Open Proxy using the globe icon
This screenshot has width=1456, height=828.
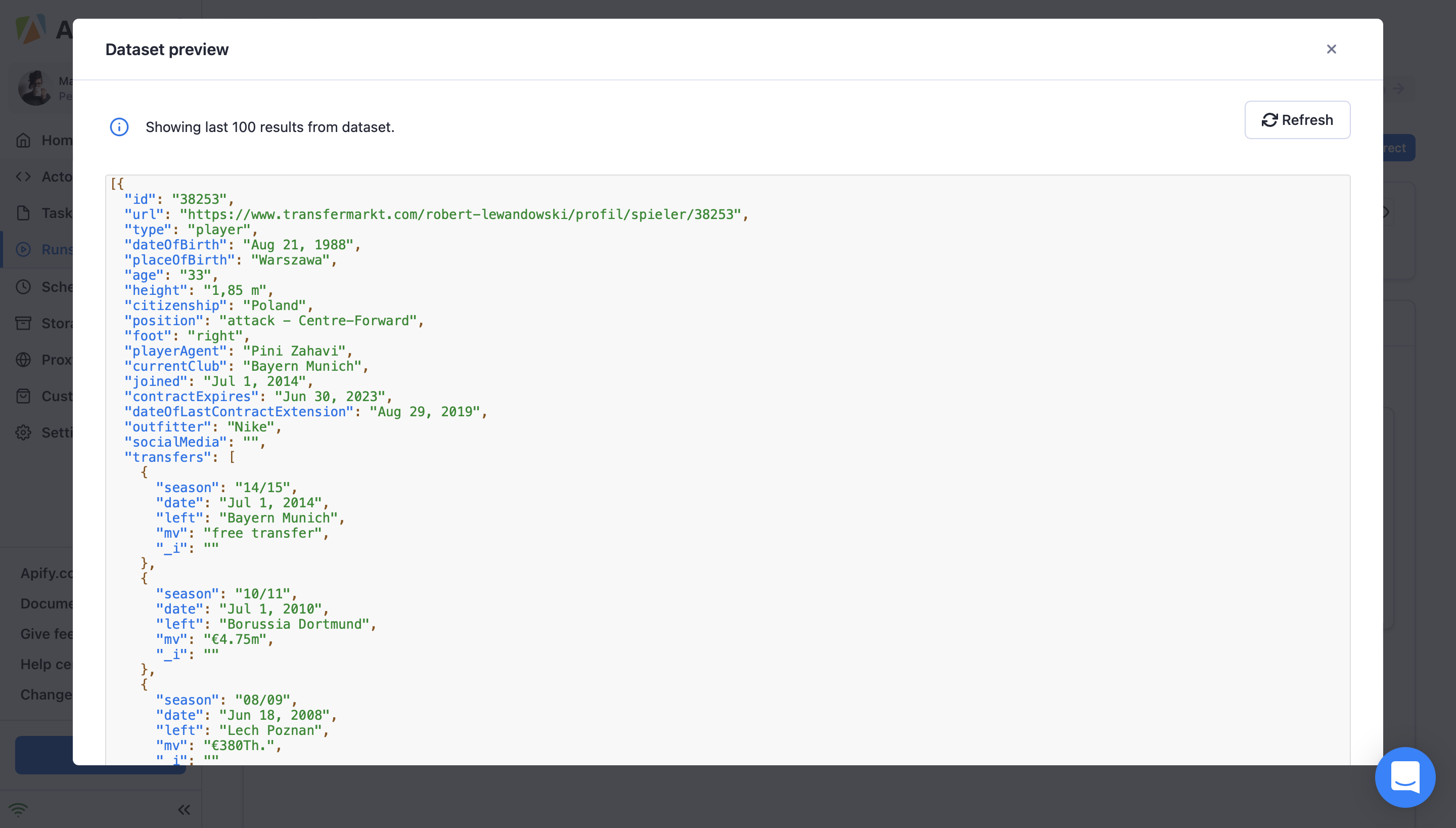point(23,360)
